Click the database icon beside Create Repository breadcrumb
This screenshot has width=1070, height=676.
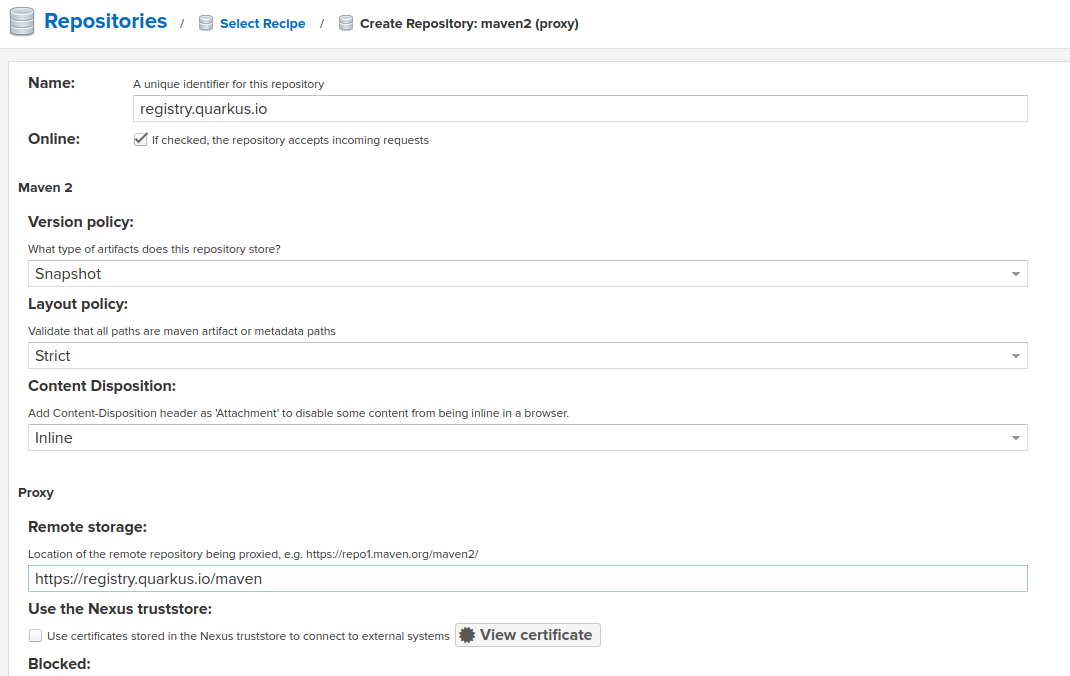pos(346,22)
